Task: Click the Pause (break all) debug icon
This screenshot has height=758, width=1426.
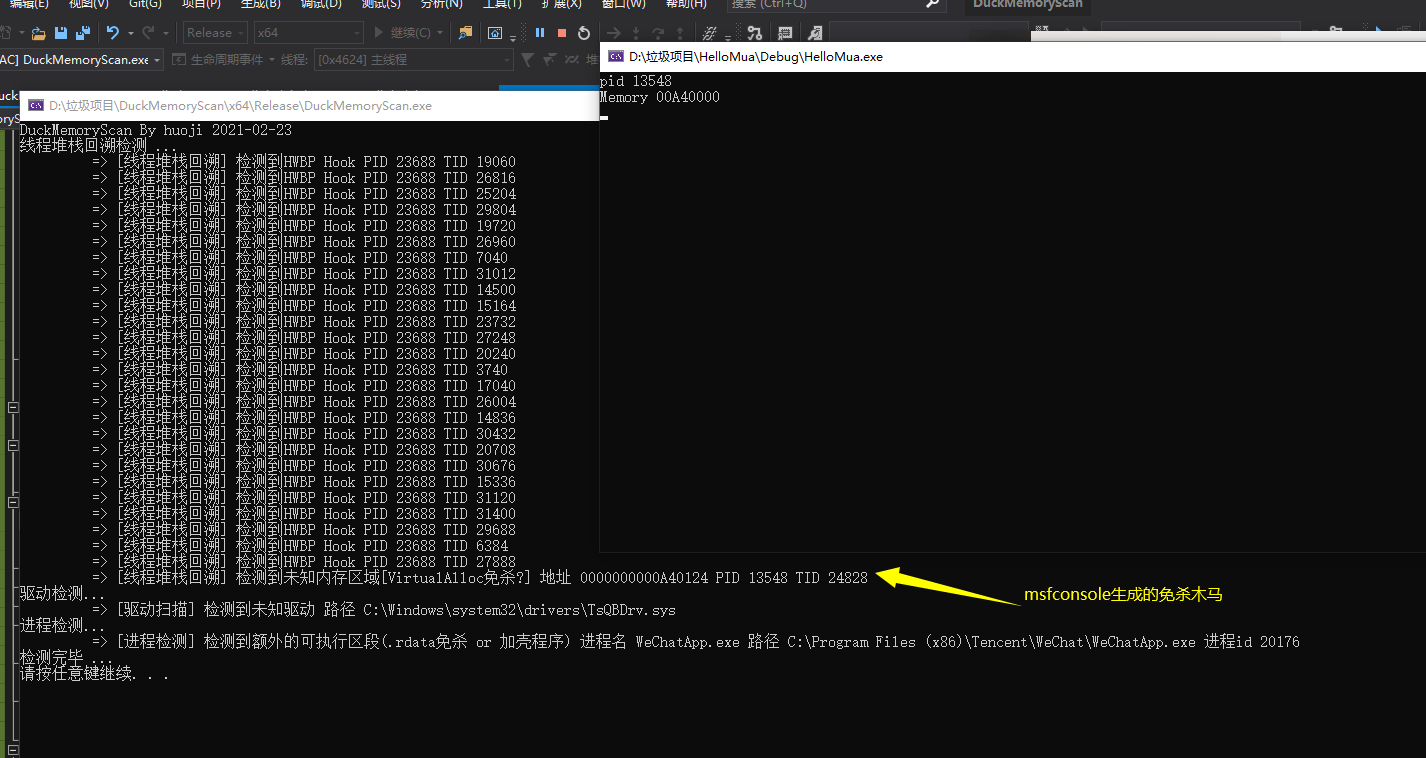Action: tap(540, 33)
